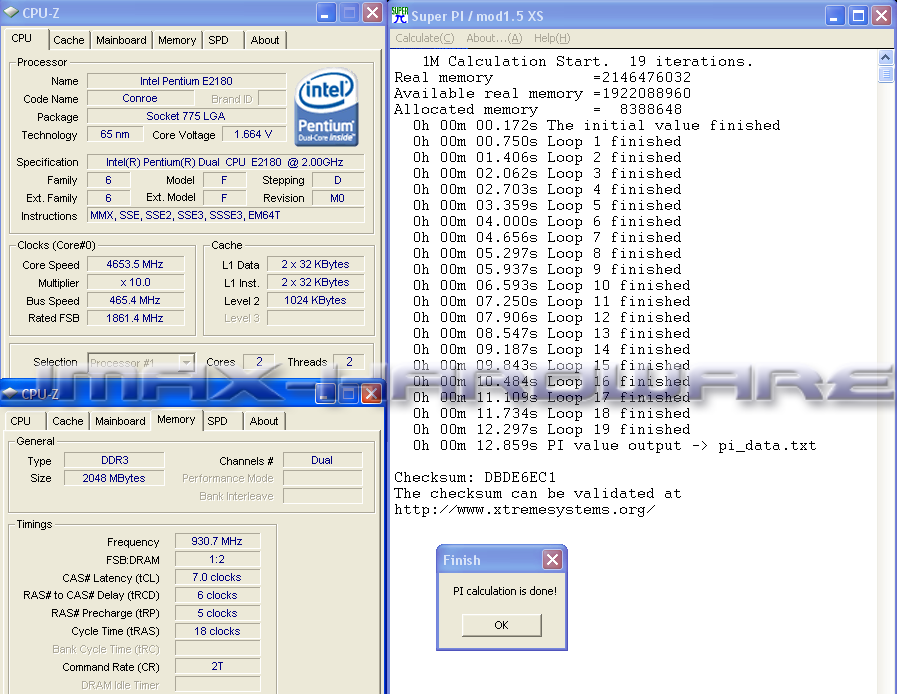Minimize the lower CPU-Z Memory window
The width and height of the screenshot is (897, 694).
[x=324, y=393]
